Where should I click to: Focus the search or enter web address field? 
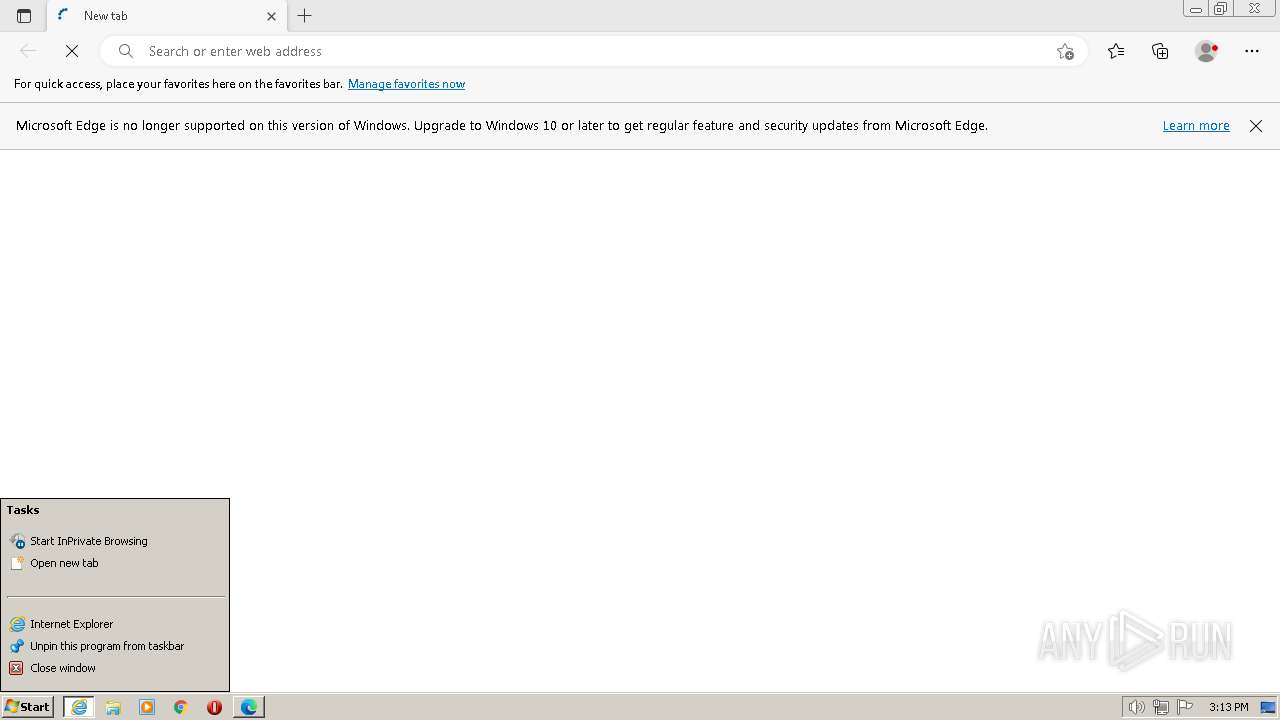click(x=595, y=51)
